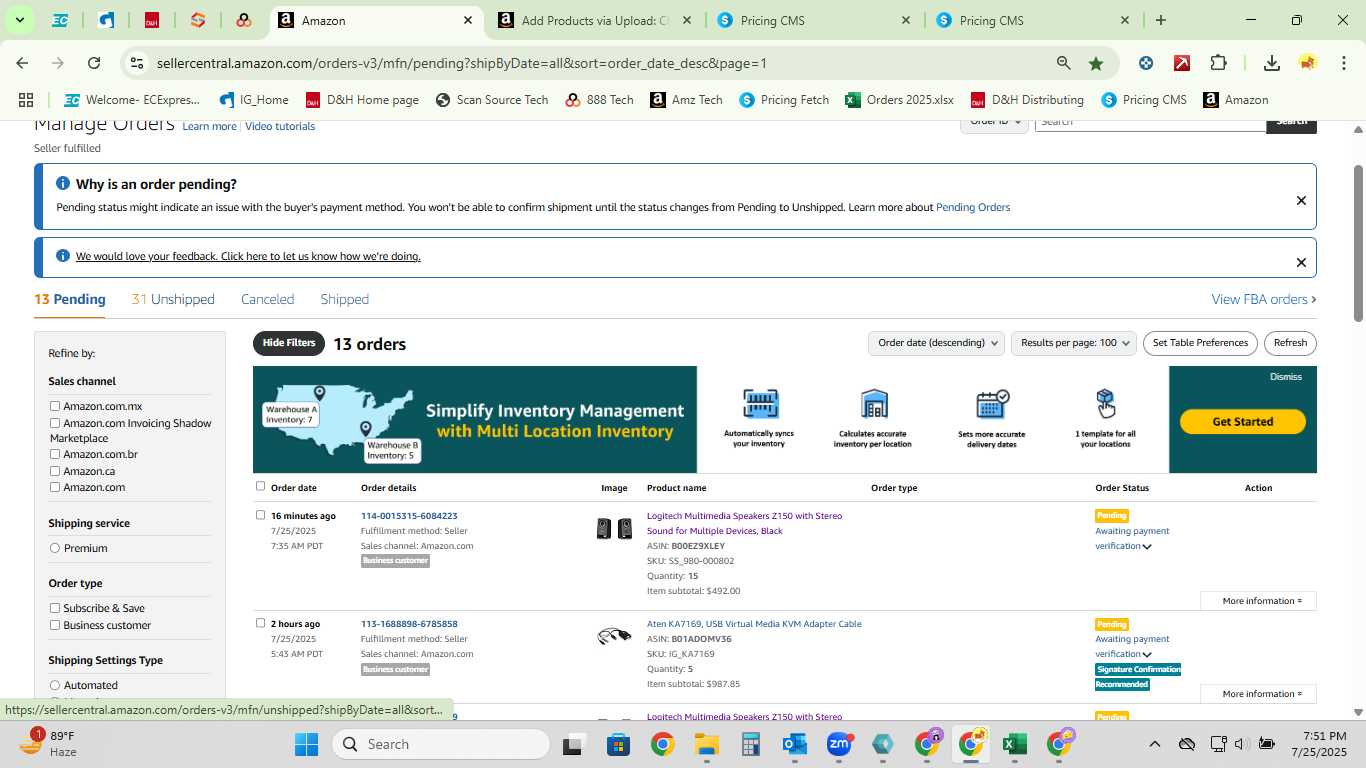Check the Subscribe & Save filter

(55, 608)
